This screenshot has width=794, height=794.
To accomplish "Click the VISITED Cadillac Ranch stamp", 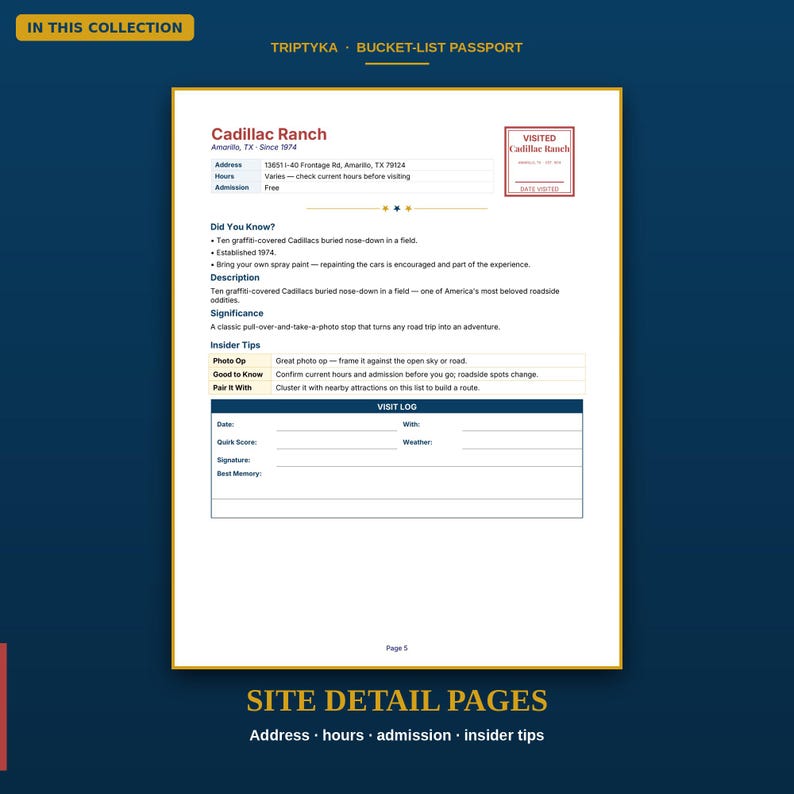I will click(539, 161).
